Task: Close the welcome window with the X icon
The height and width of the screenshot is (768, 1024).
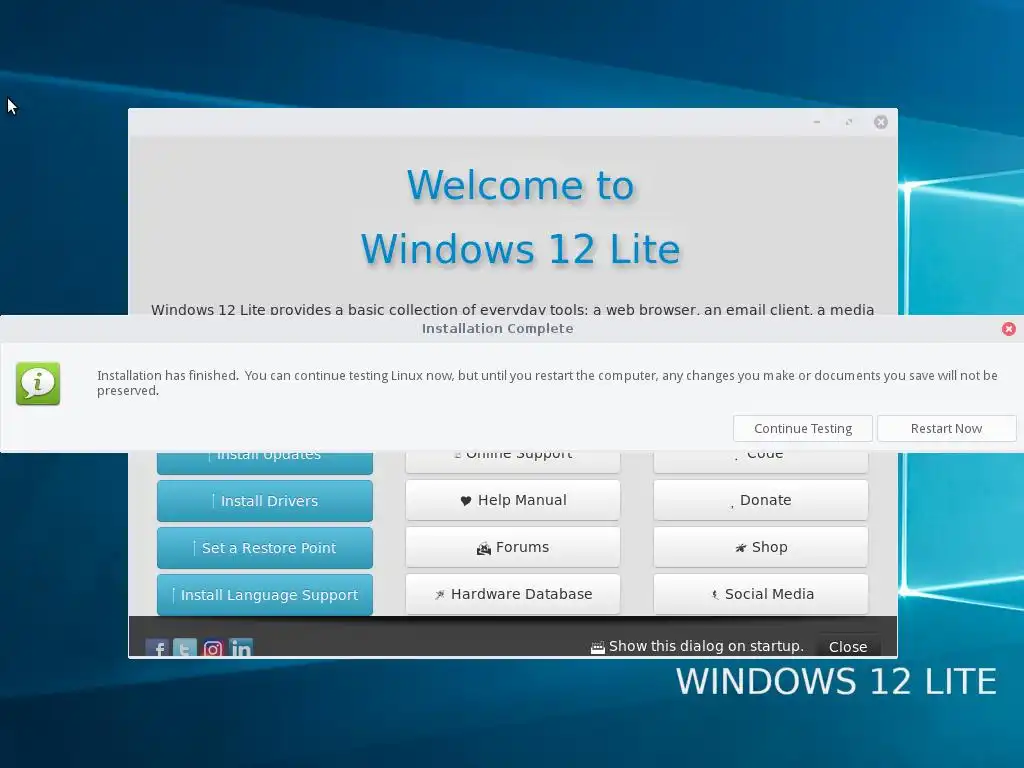Action: click(881, 122)
